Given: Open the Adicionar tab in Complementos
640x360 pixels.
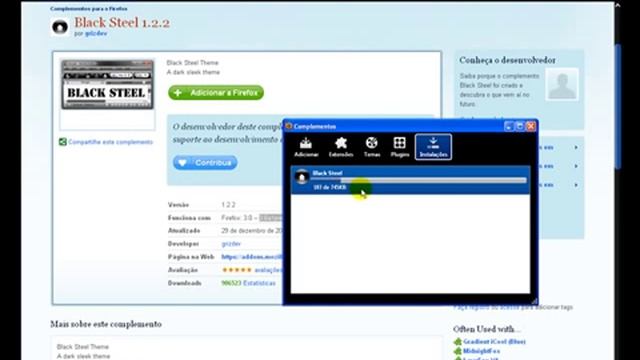Looking at the screenshot, I should point(306,147).
